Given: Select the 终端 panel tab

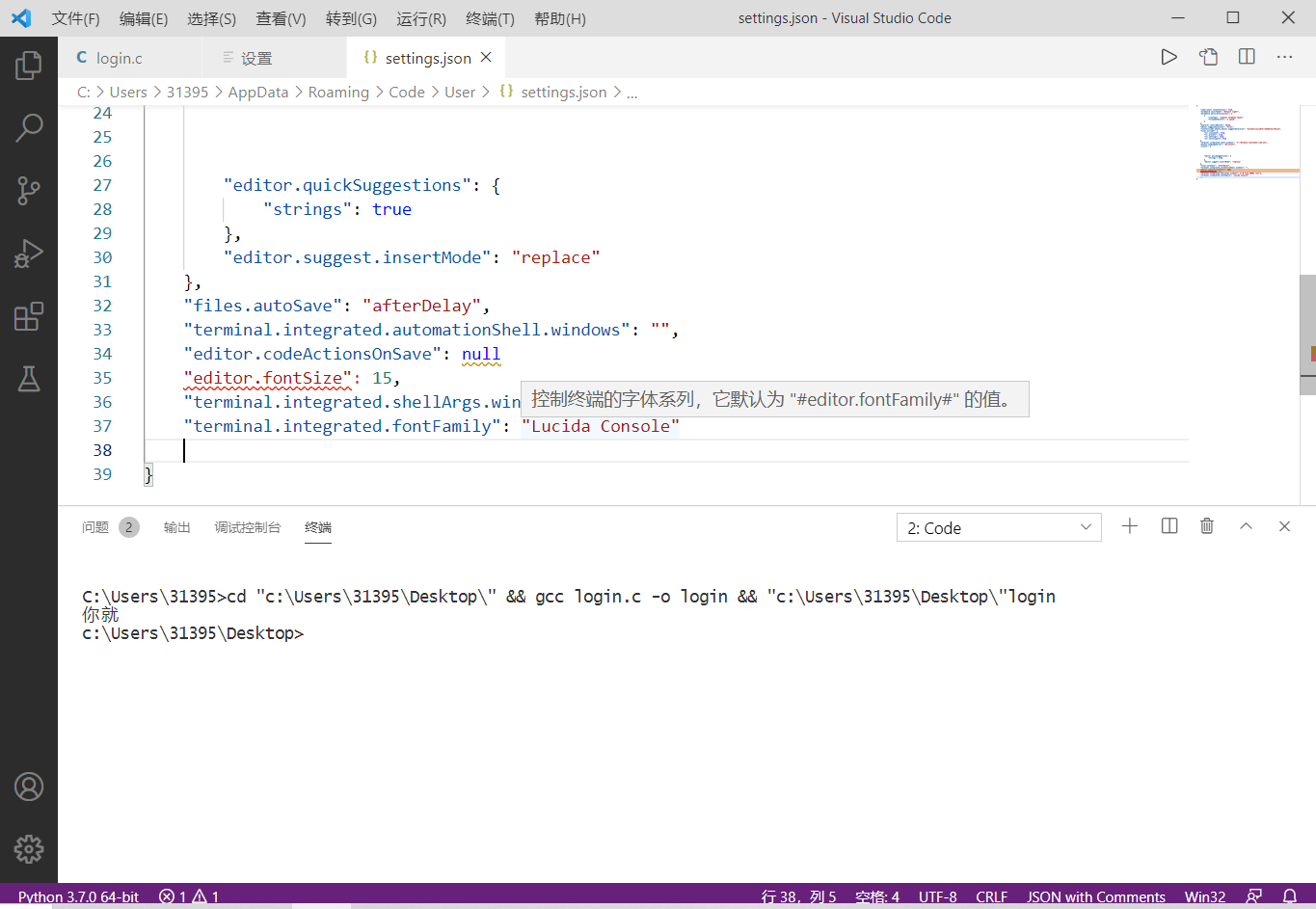Looking at the screenshot, I should pos(318,527).
